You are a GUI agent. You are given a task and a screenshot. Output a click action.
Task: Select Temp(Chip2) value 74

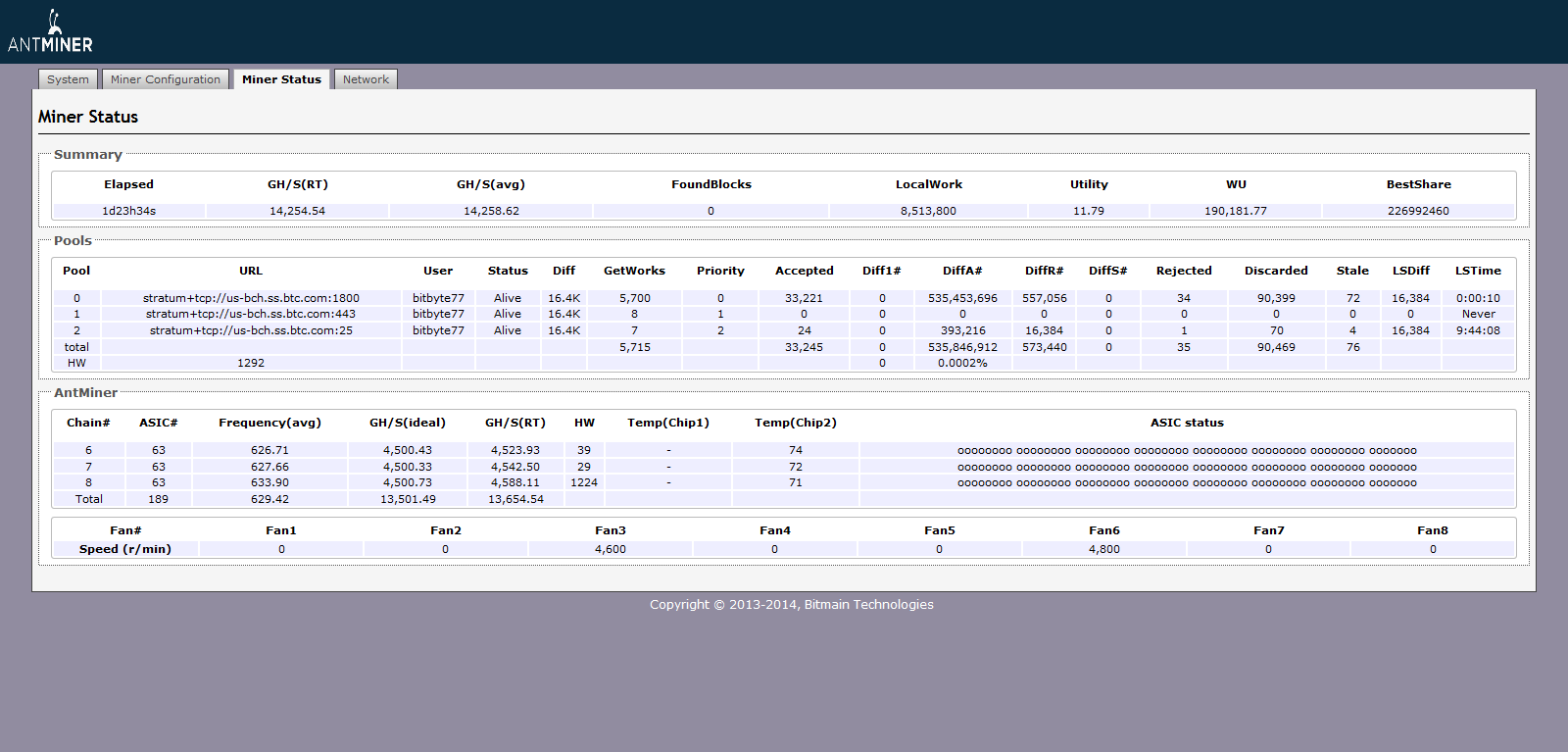click(795, 450)
